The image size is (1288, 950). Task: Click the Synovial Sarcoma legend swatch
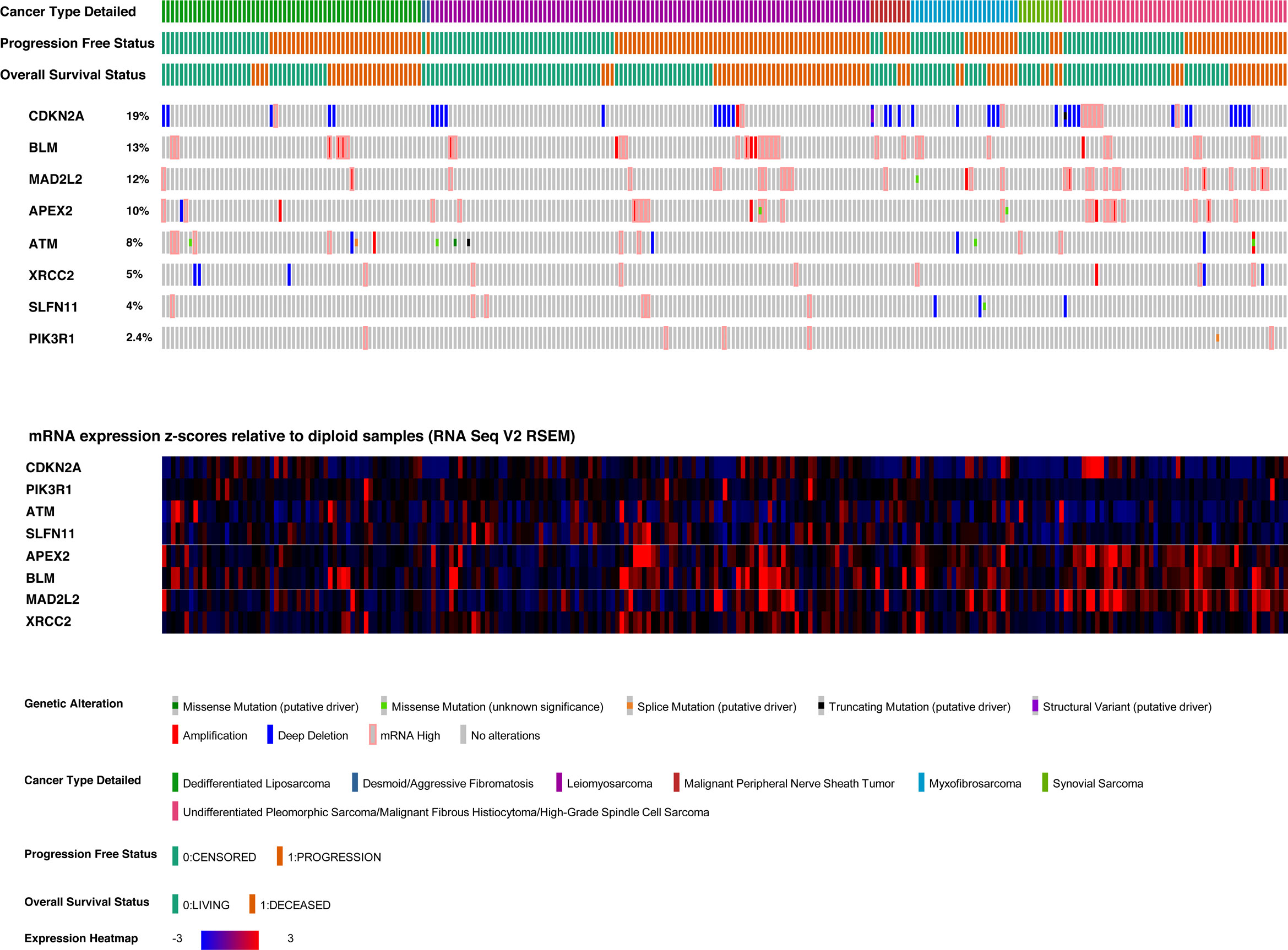(1045, 783)
